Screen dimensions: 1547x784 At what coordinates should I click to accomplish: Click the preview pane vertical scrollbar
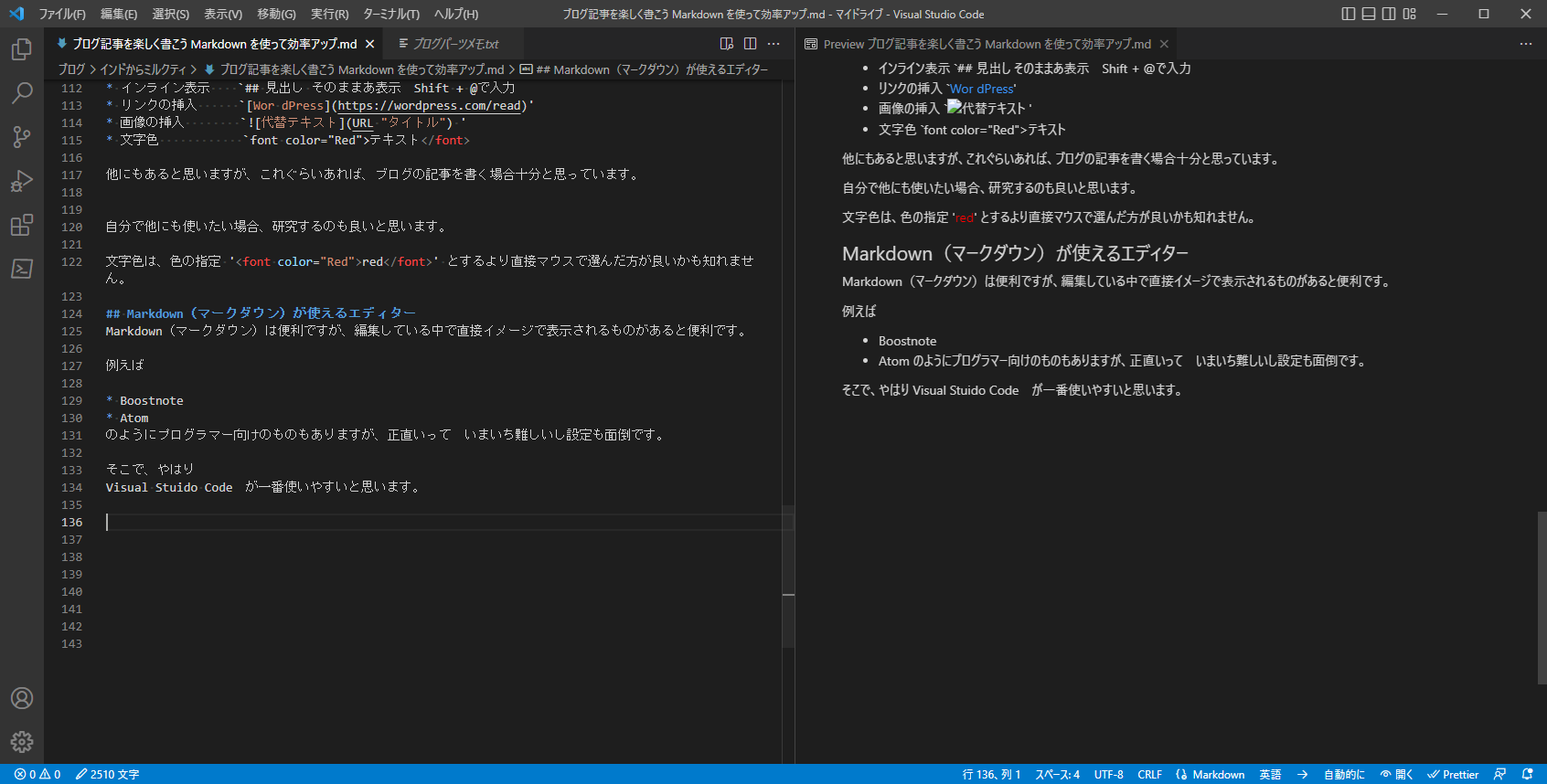tap(1542, 598)
